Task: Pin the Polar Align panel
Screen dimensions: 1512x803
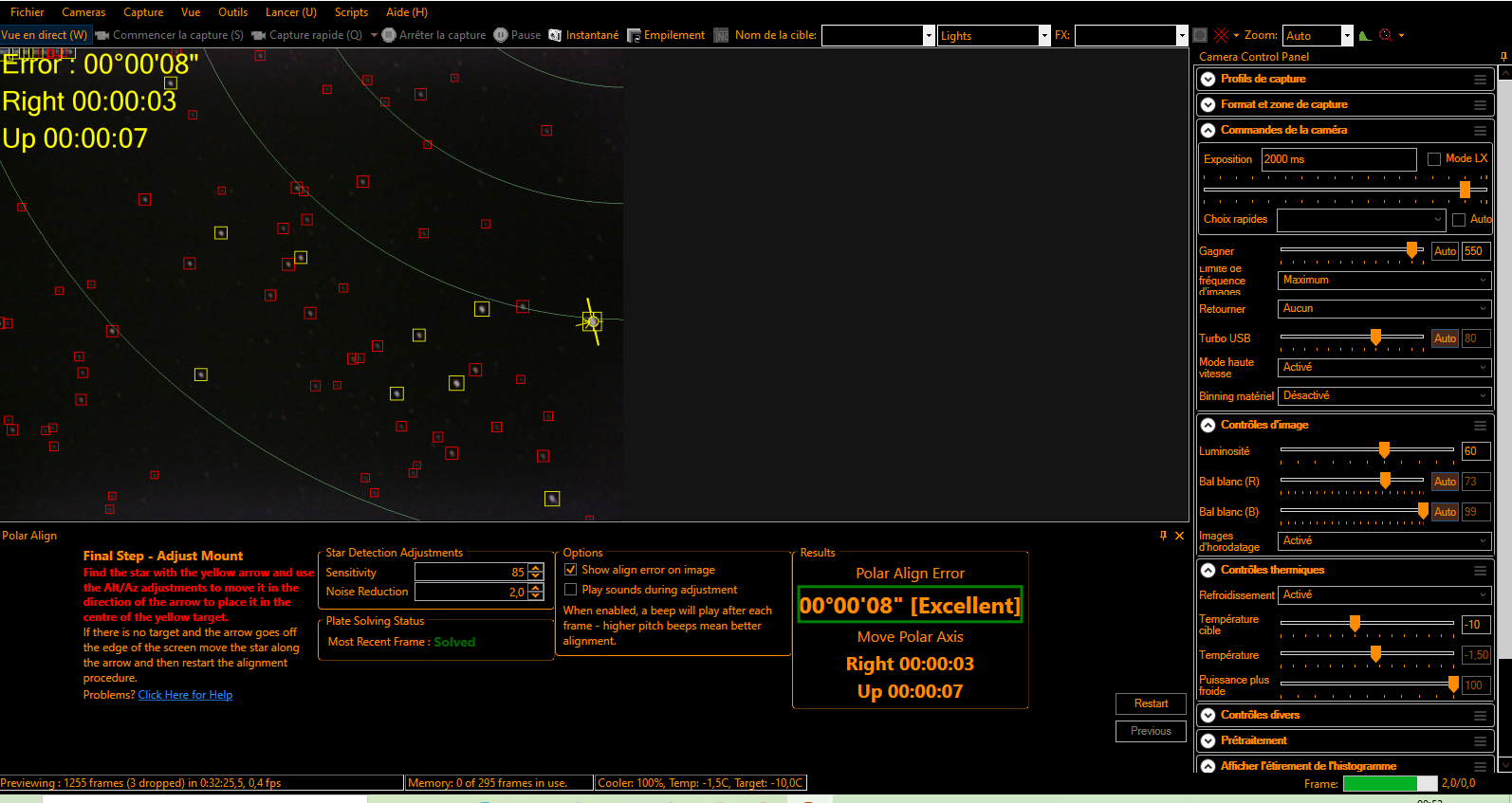Action: coord(1163,536)
